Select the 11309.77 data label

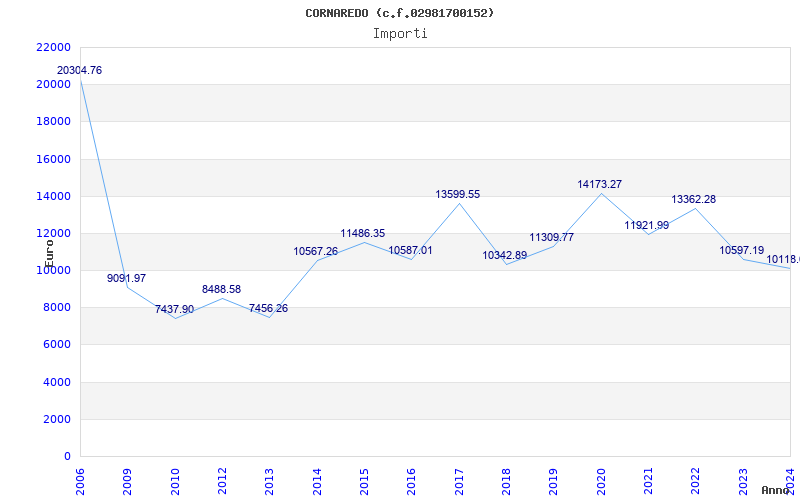point(552,237)
